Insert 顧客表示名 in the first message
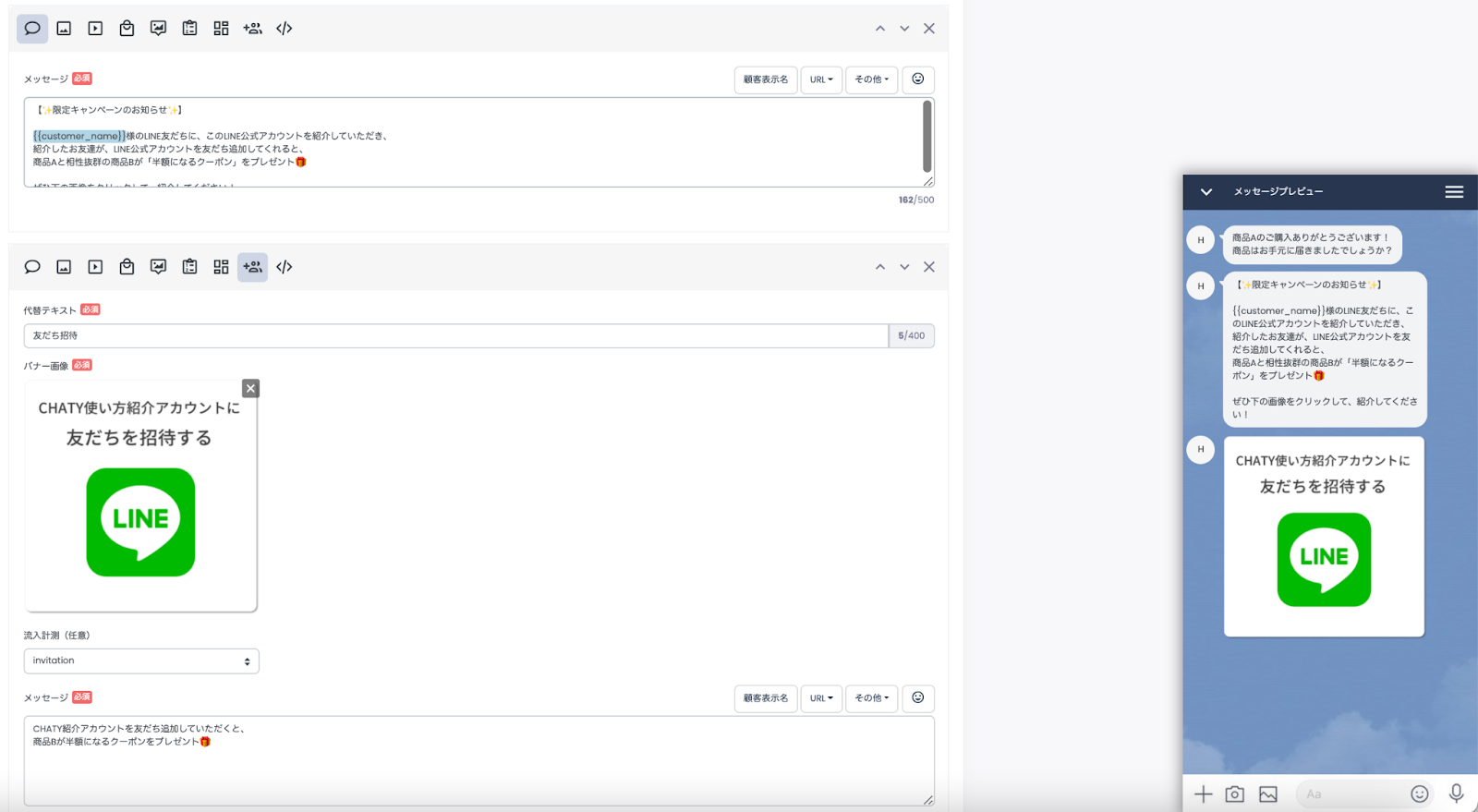 click(766, 79)
